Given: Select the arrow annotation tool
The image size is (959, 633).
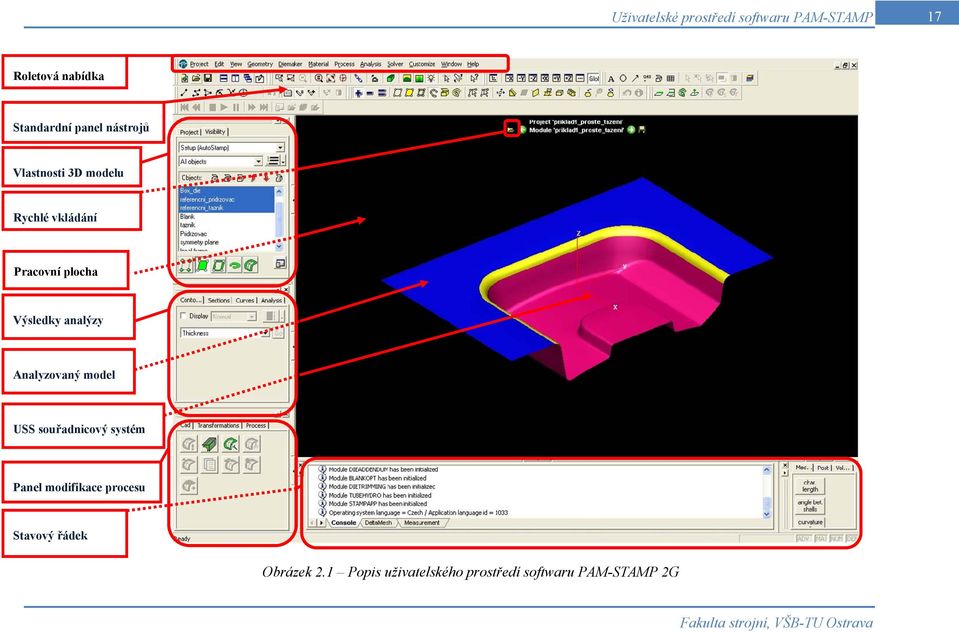Looking at the screenshot, I should click(635, 79).
